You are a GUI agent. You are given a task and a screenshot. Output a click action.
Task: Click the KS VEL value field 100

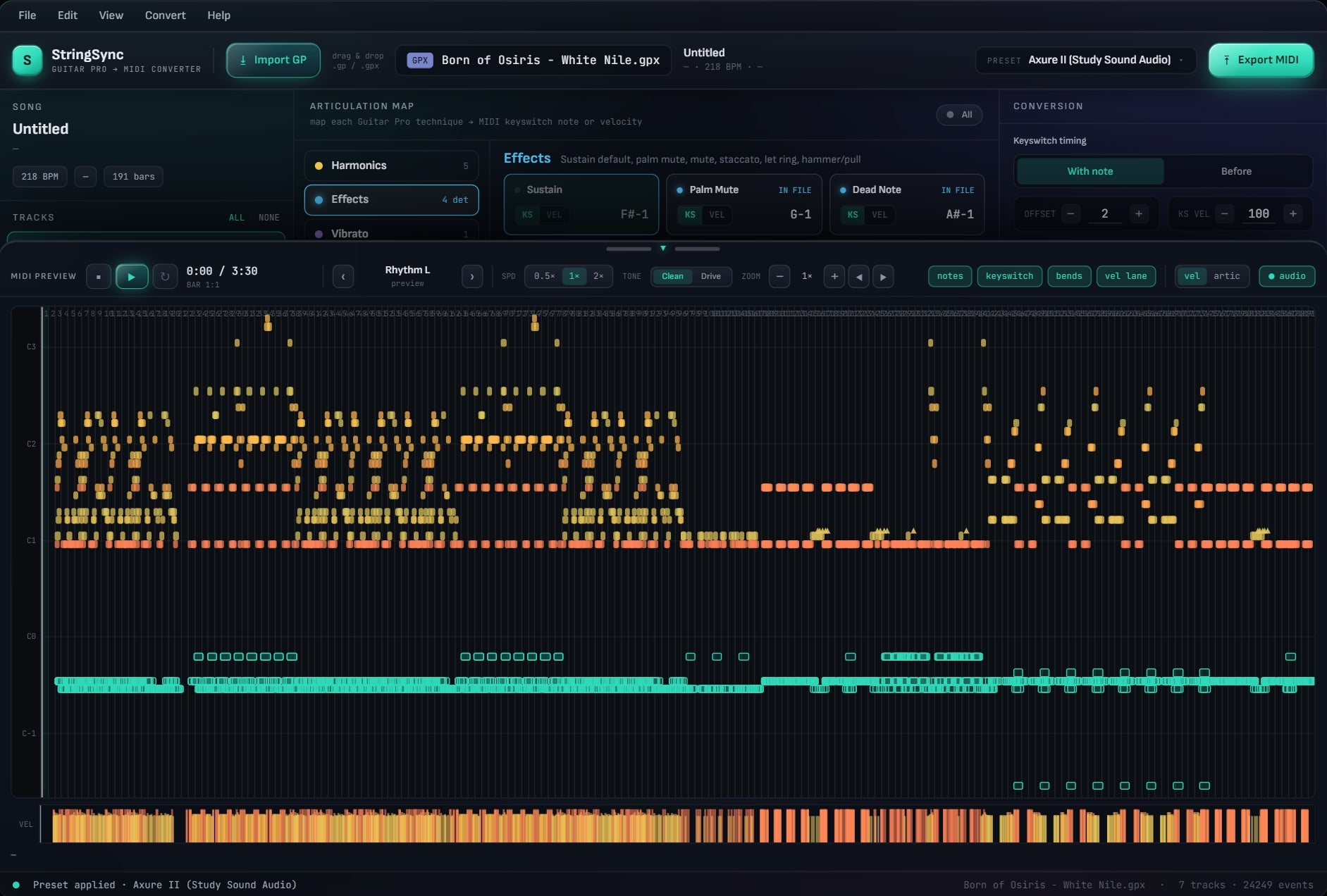pos(1259,213)
